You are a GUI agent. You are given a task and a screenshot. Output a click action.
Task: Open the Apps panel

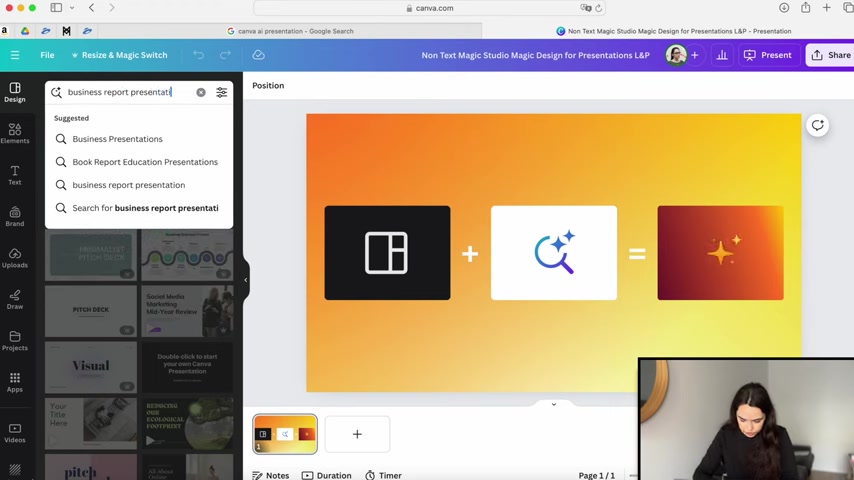point(14,382)
